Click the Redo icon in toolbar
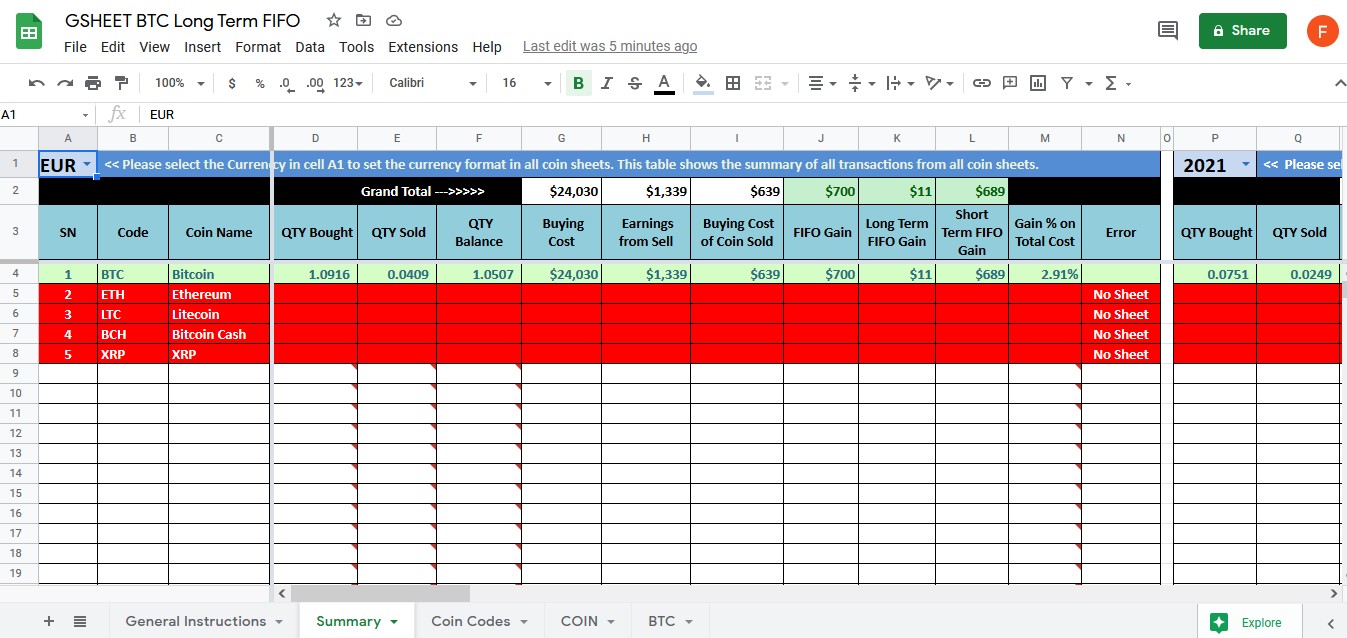 [65, 83]
